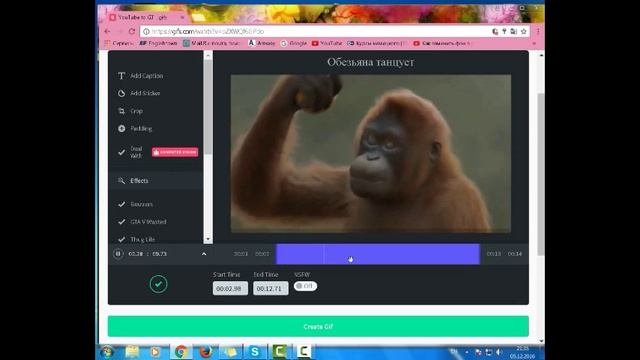Click the 00:13 timeline marker
Viewport: 640px width, 360px height.
point(493,254)
